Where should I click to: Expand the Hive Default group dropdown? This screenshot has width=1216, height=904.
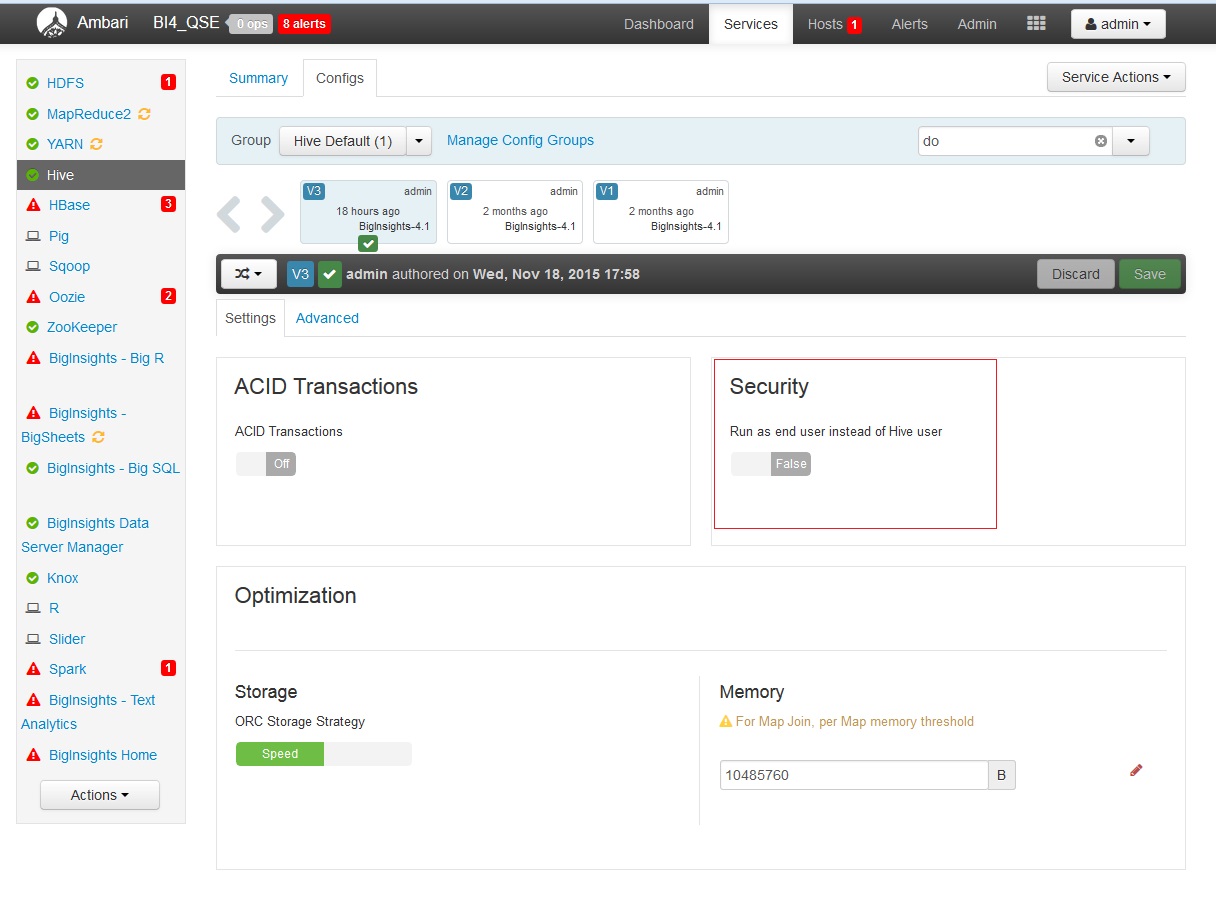pos(419,141)
